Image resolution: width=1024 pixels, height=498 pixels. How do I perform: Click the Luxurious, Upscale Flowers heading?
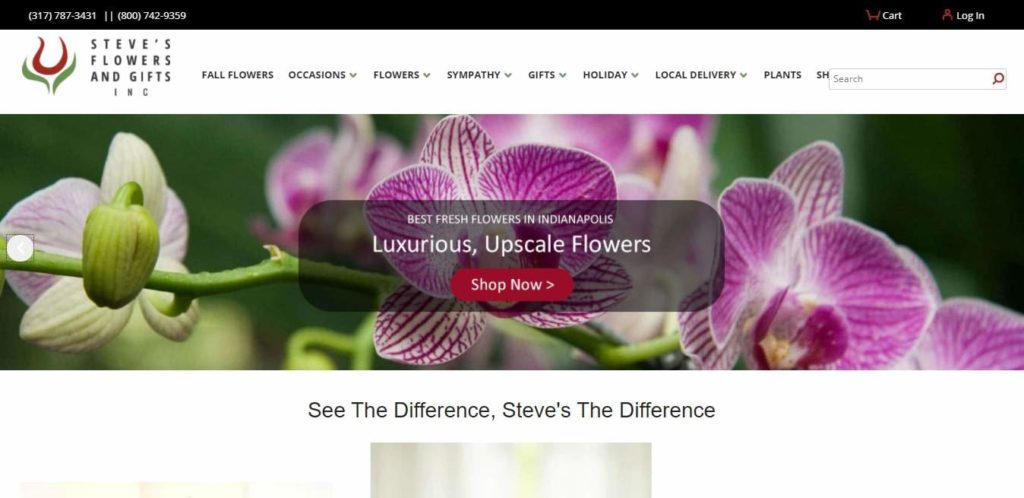click(x=511, y=245)
